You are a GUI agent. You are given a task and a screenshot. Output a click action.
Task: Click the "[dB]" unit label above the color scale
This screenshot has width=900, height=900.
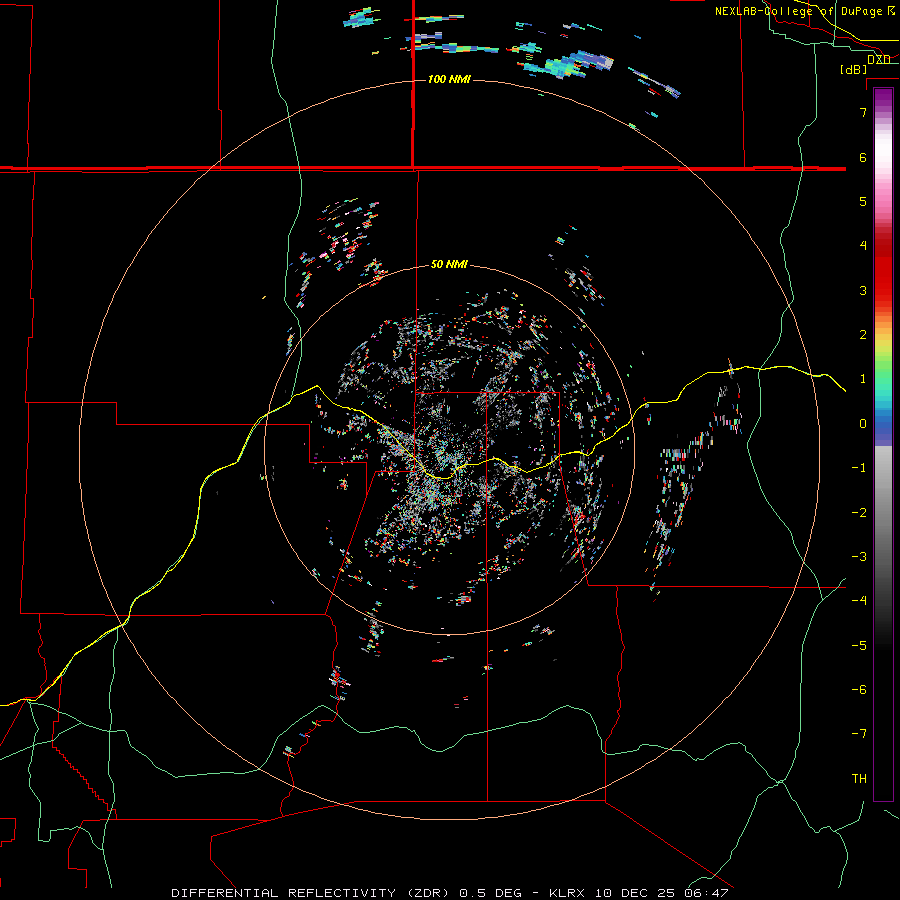pos(853,69)
